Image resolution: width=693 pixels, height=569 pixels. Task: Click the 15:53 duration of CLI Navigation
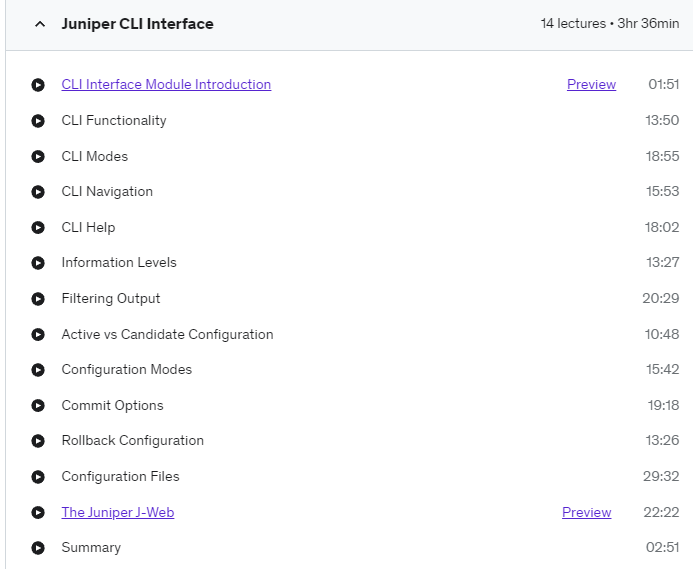[663, 191]
